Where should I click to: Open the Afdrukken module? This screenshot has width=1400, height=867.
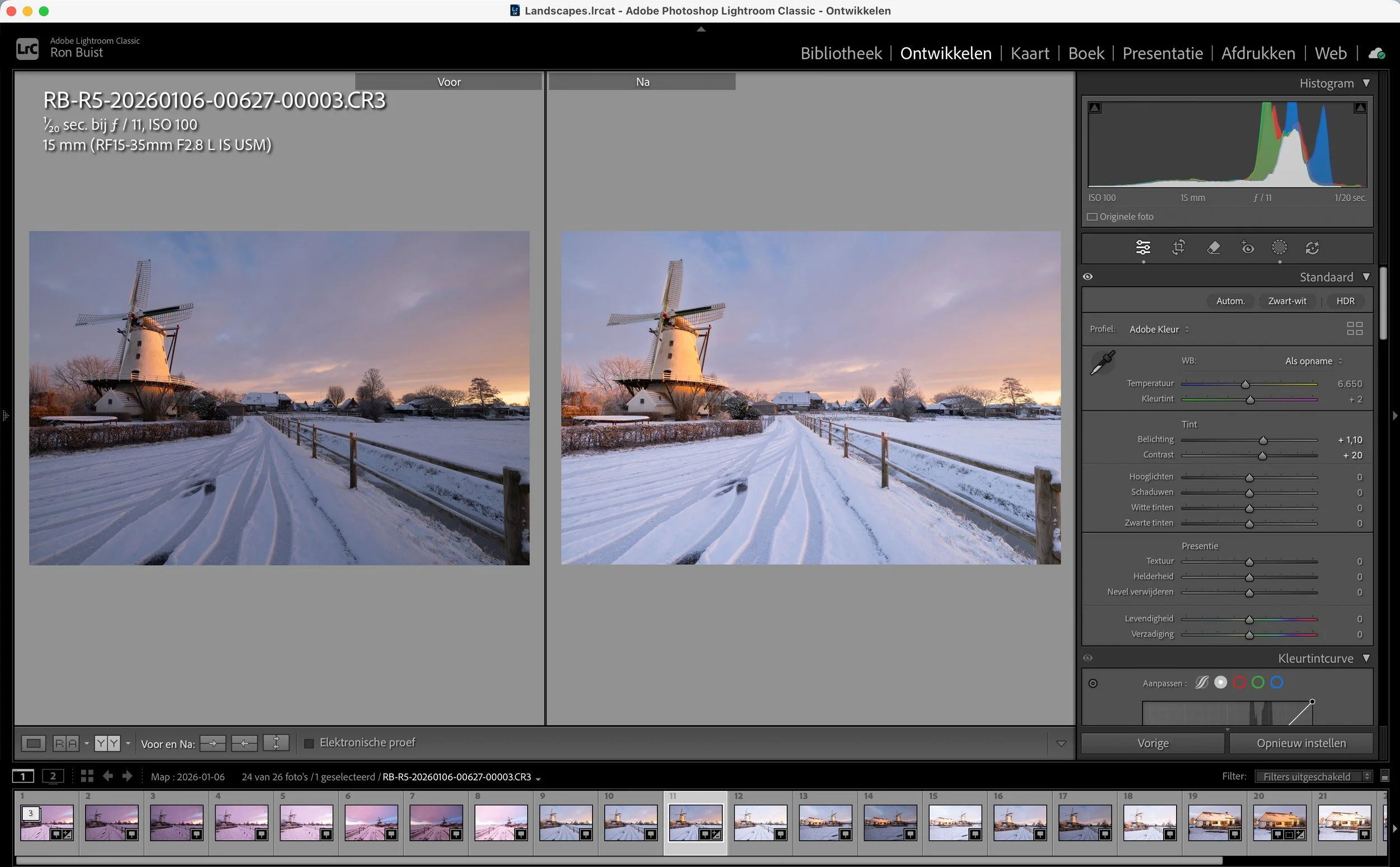(x=1258, y=53)
